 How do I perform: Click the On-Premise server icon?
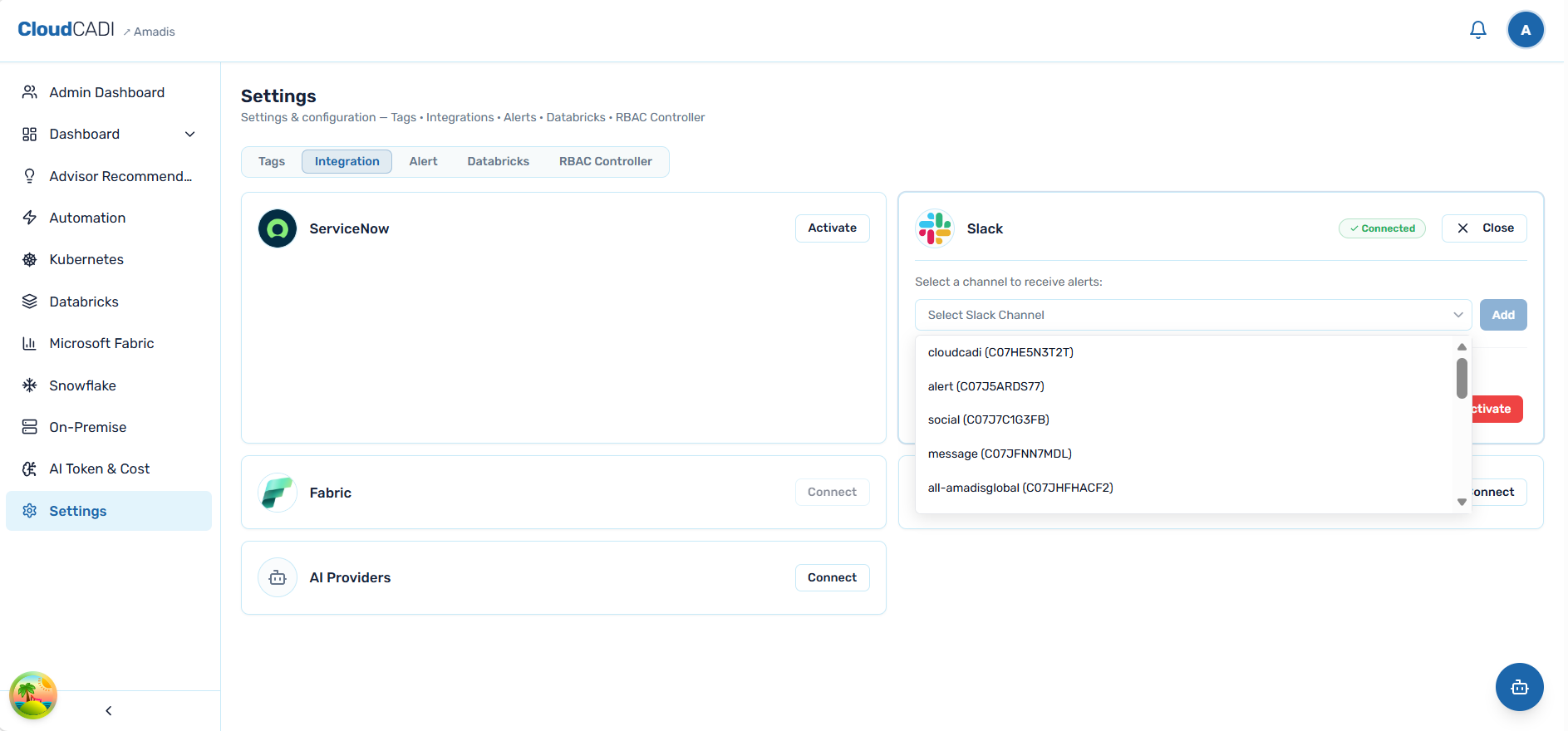[30, 427]
